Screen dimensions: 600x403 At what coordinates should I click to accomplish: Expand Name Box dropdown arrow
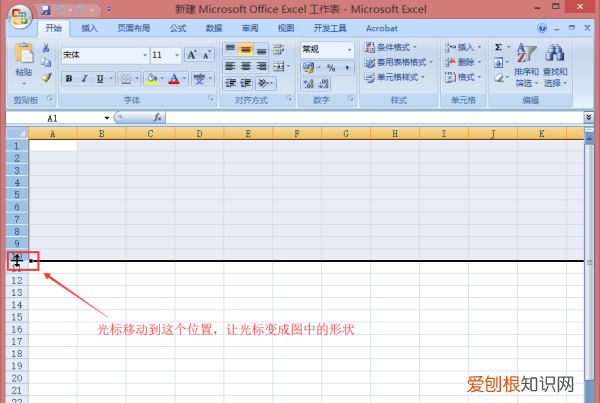click(x=107, y=118)
